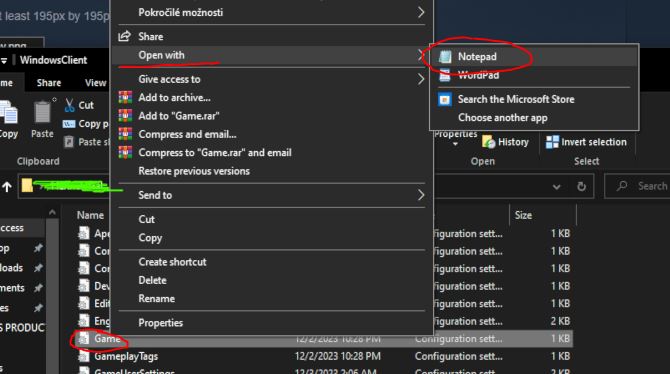Choose Notepad in Open with submenu

[x=534, y=56]
